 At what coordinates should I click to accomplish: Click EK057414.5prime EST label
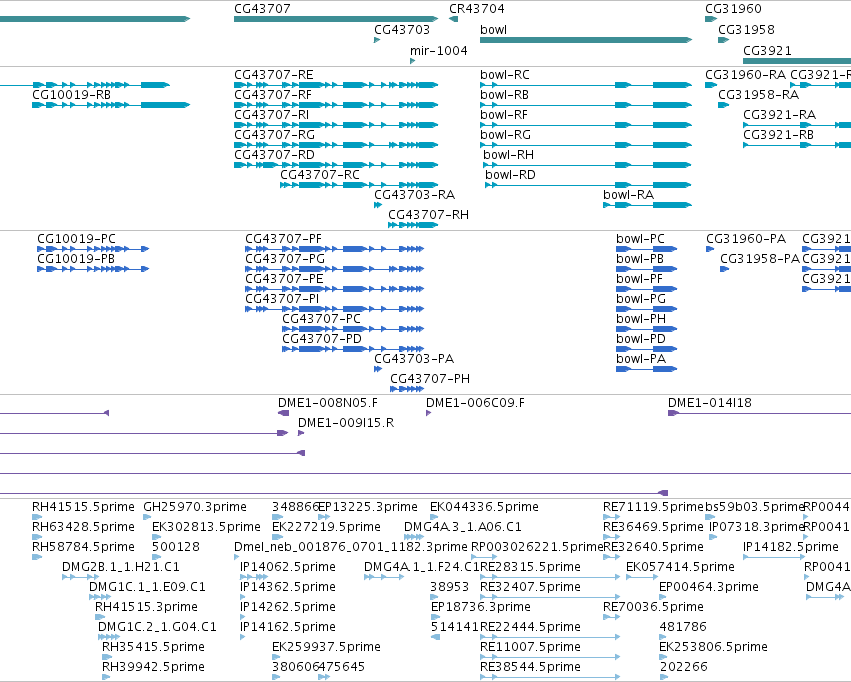coord(680,567)
